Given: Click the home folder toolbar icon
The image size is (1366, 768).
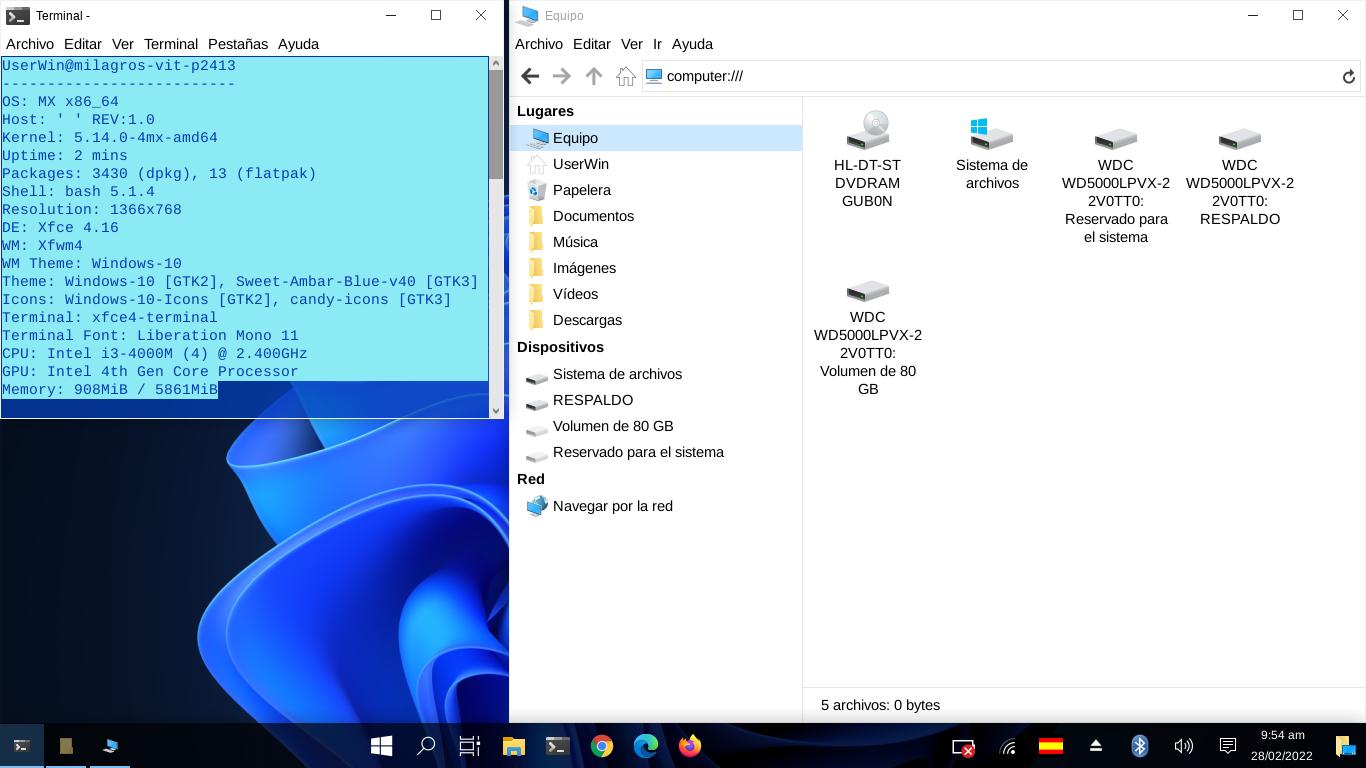Looking at the screenshot, I should [x=626, y=76].
